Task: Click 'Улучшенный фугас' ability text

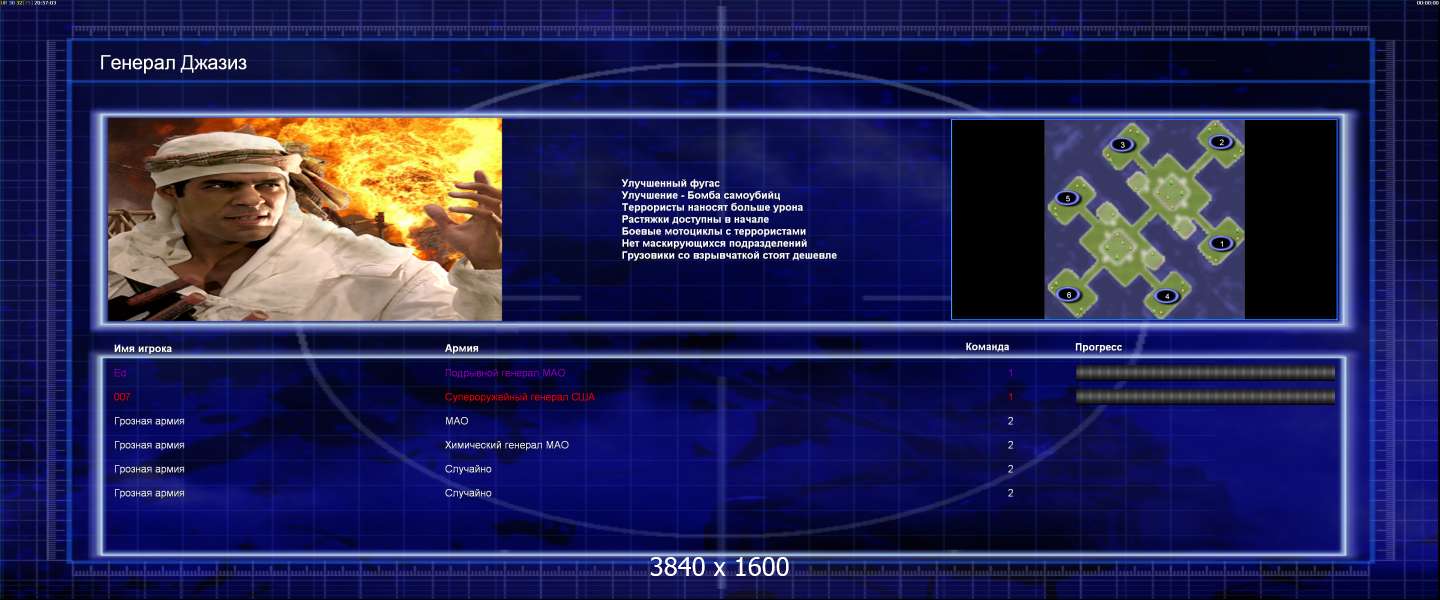Action: coord(669,184)
